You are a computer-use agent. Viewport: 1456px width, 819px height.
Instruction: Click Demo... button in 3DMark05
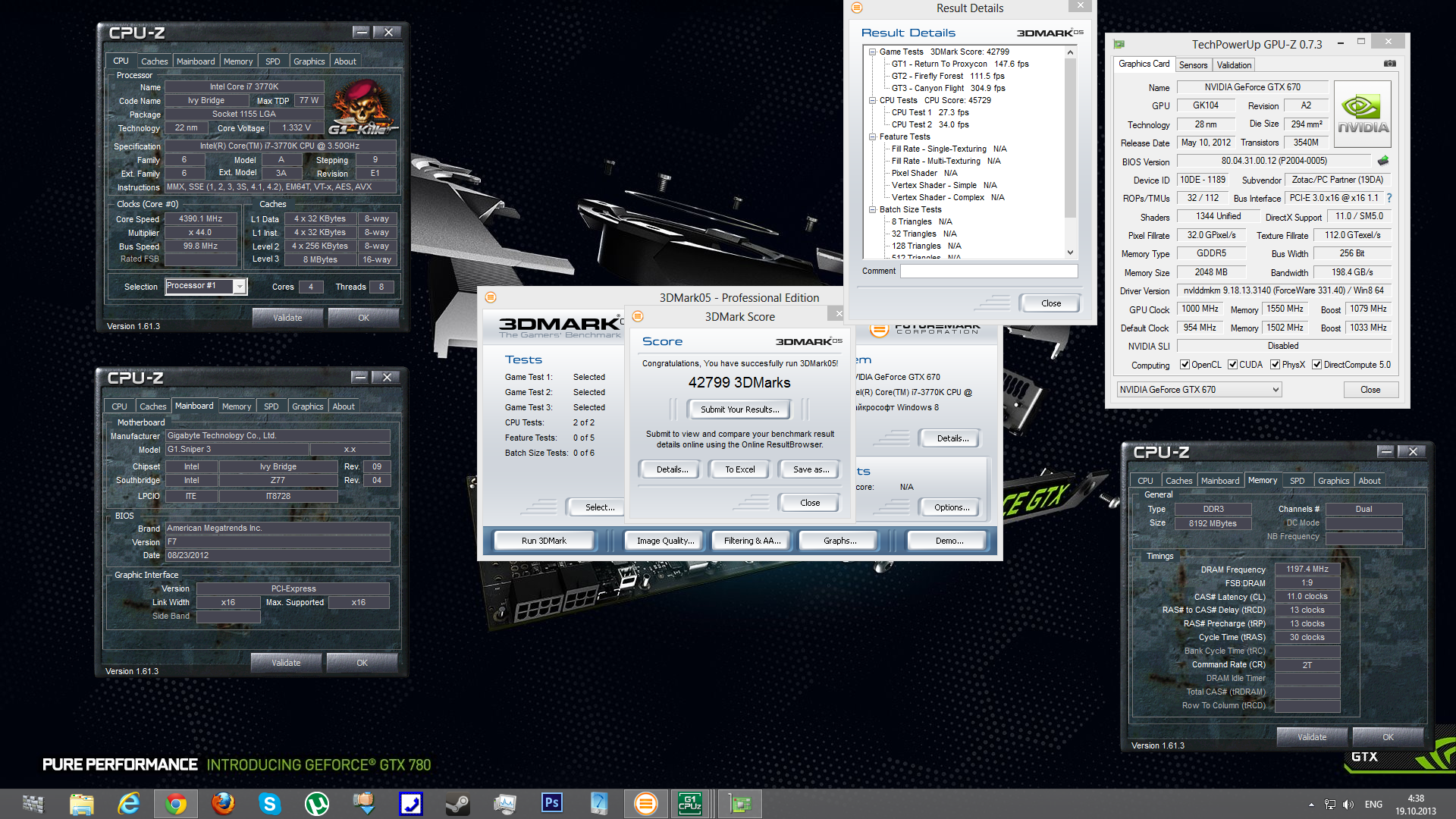pos(949,541)
